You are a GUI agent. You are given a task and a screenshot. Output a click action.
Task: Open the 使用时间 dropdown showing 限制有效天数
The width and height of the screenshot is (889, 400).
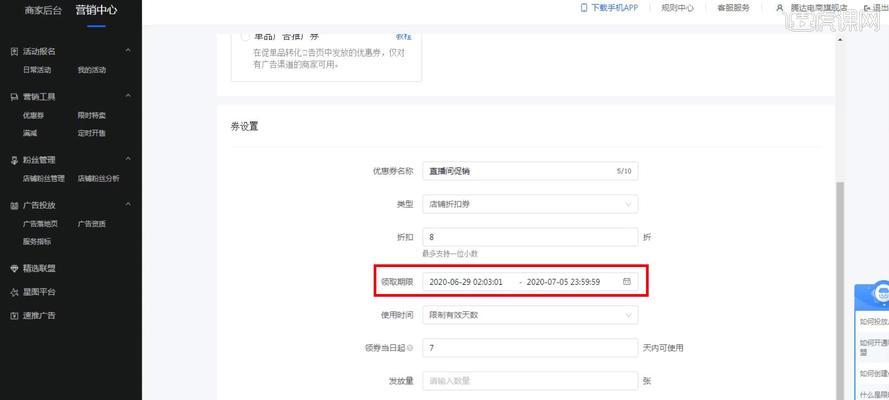[530, 315]
